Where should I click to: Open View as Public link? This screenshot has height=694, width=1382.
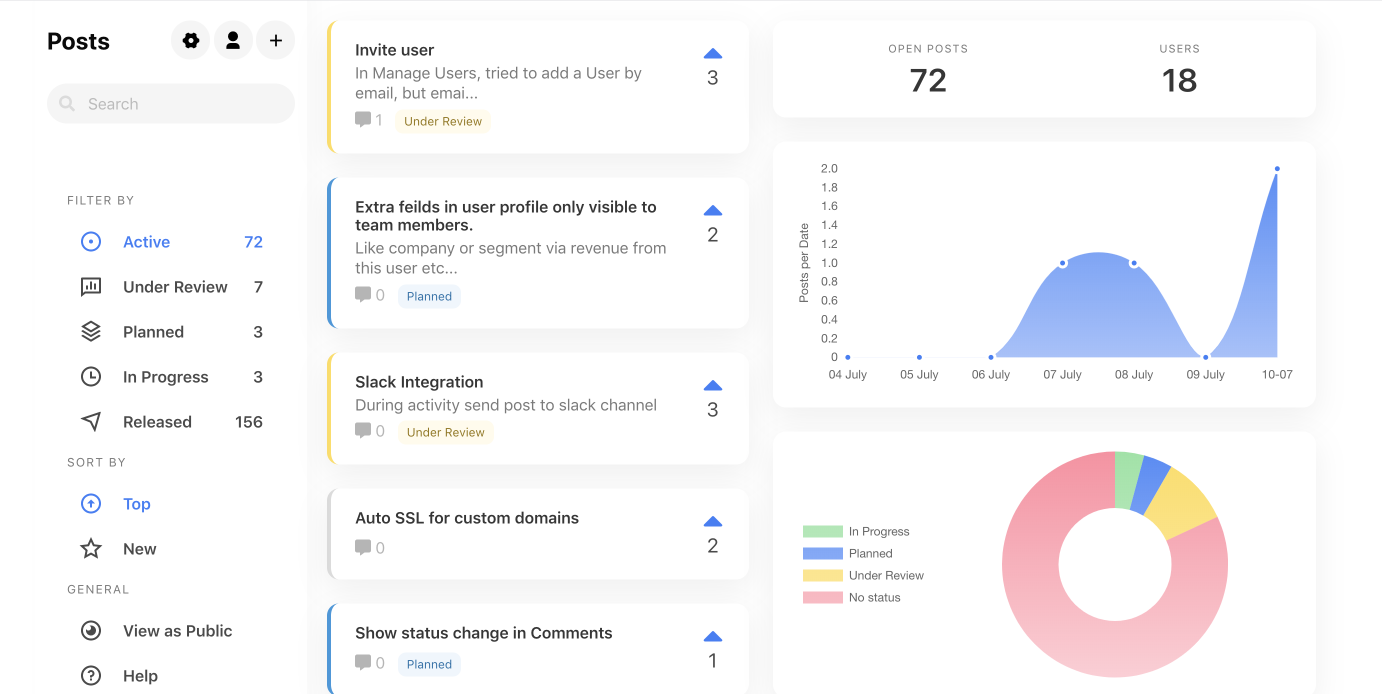(x=177, y=631)
